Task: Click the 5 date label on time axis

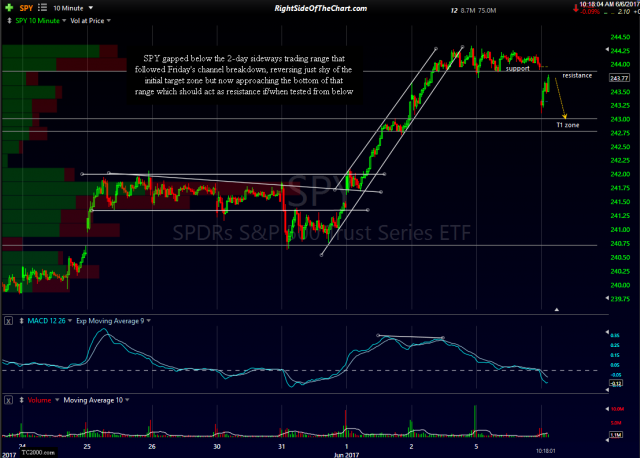Action: point(476,447)
